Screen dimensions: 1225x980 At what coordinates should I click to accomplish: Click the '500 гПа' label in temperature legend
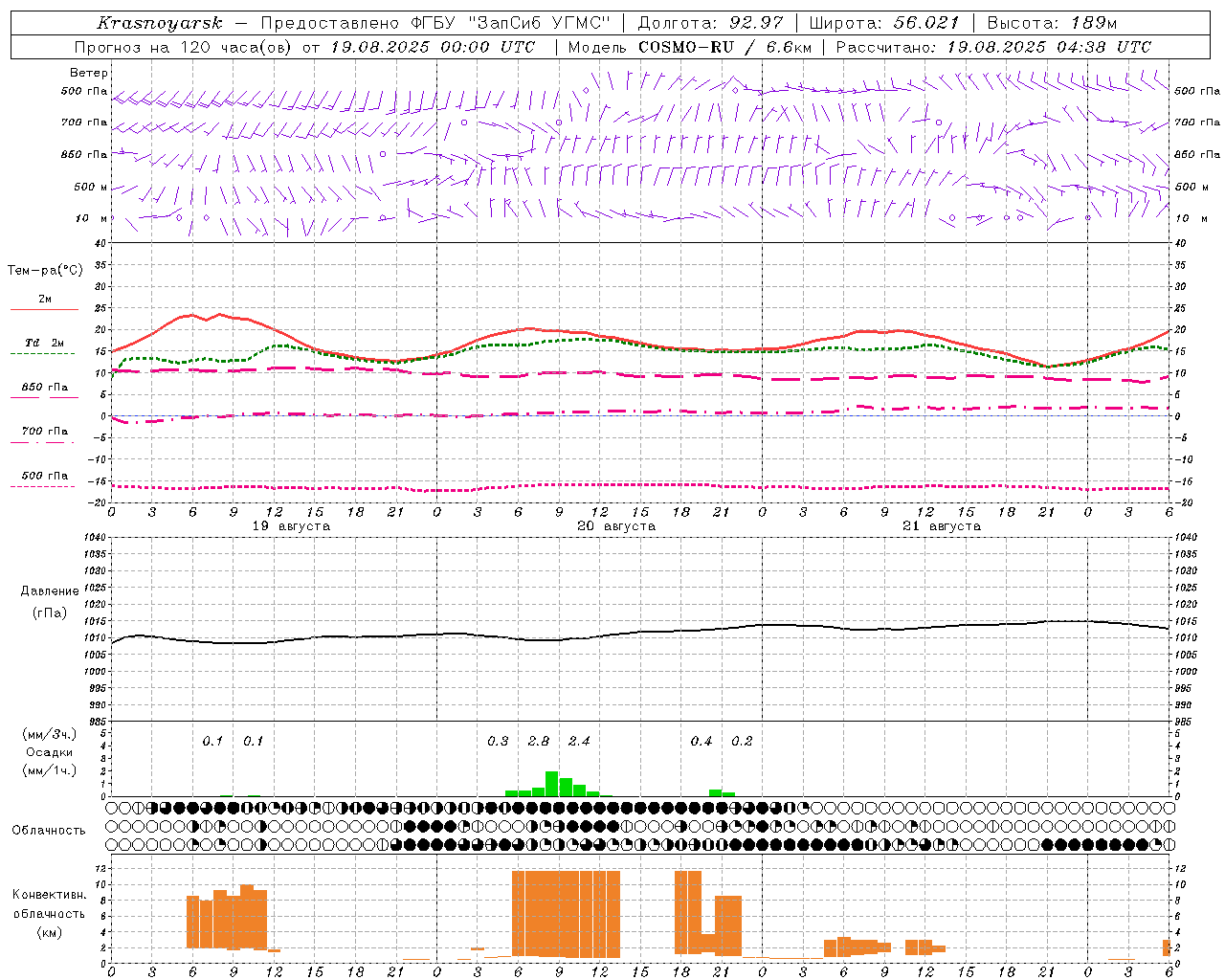45,476
